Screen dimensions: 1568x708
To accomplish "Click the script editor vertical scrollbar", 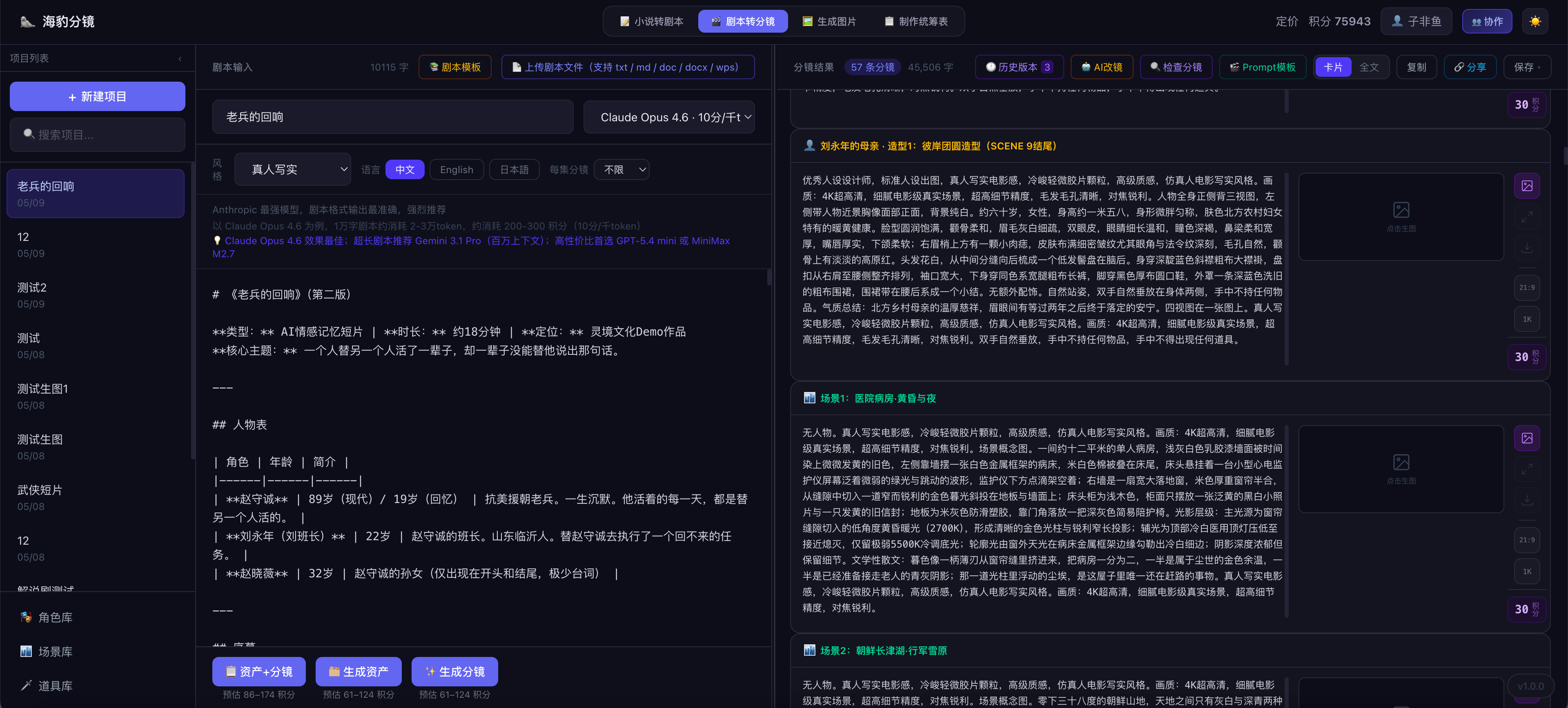I will pos(769,277).
